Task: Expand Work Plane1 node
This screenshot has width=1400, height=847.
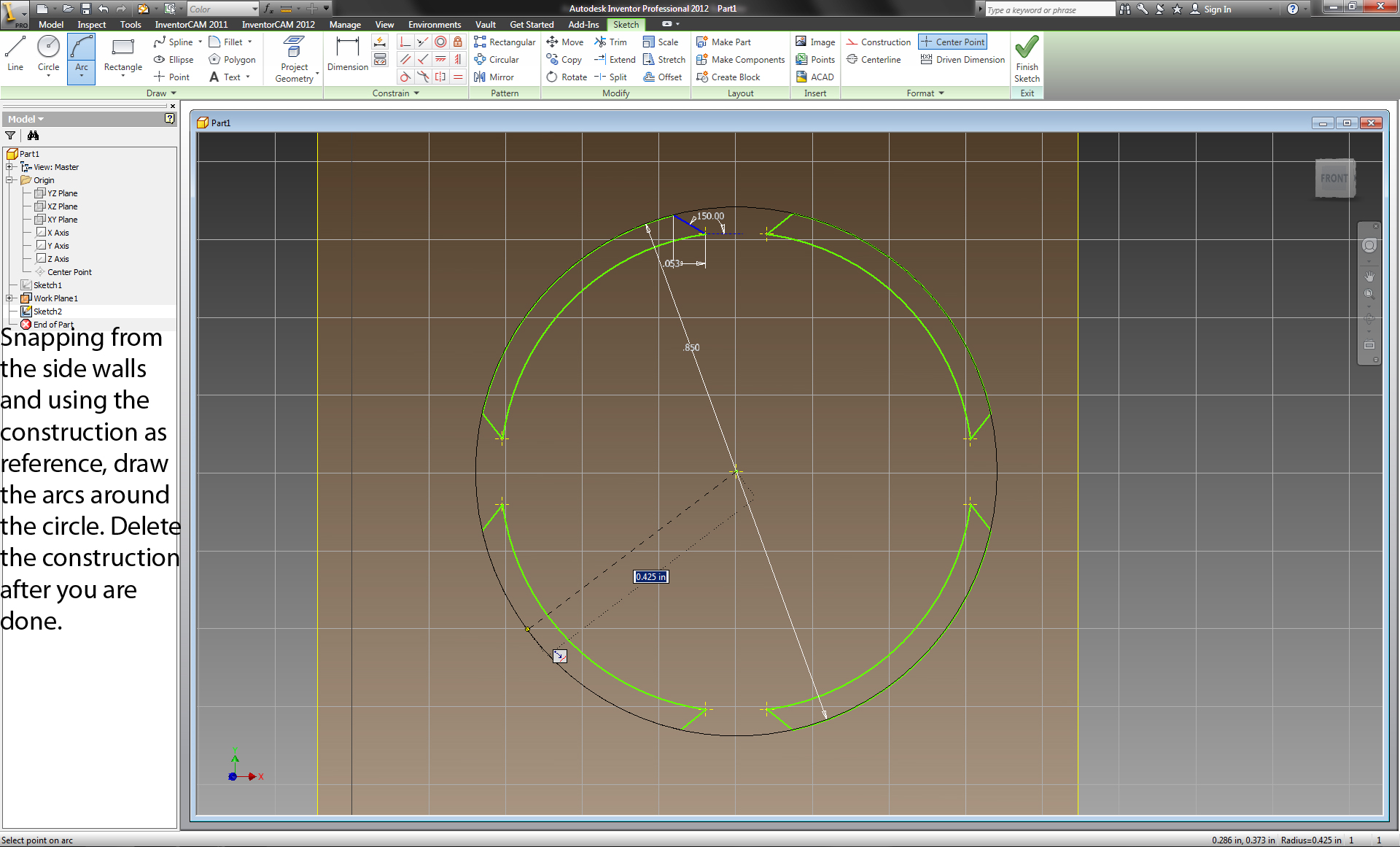Action: click(10, 298)
